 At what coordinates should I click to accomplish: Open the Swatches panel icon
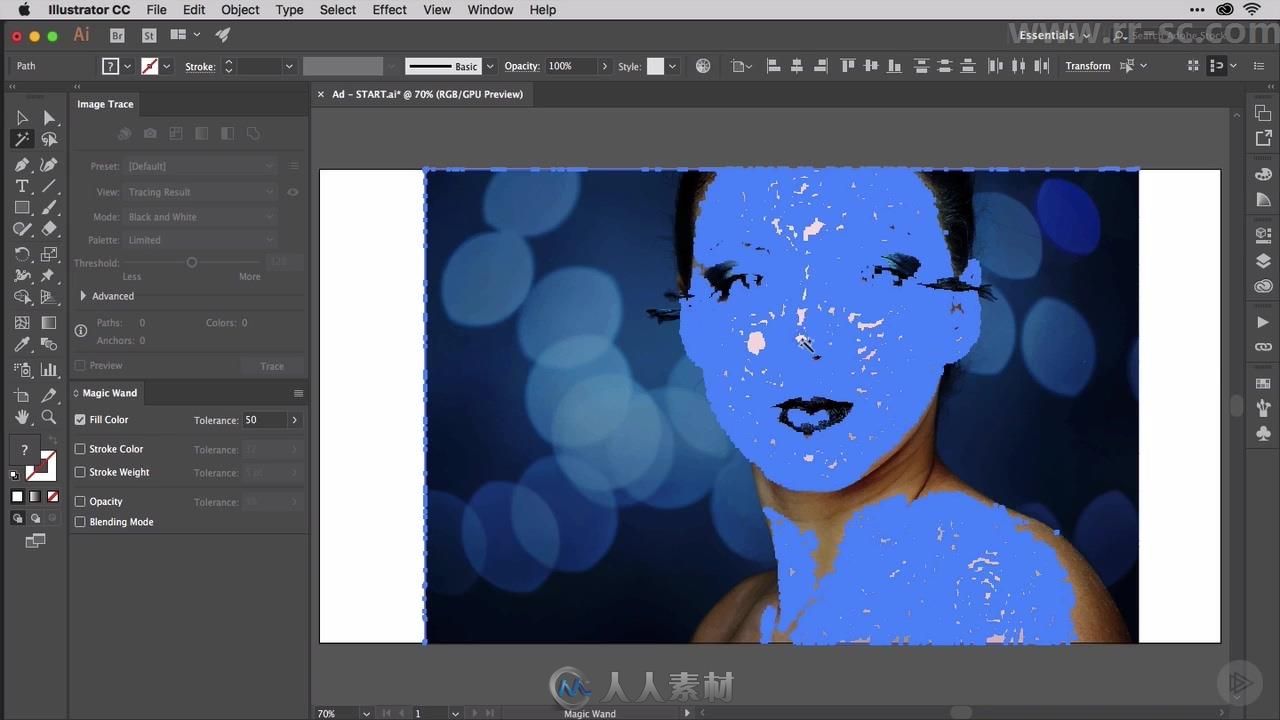coord(1263,383)
